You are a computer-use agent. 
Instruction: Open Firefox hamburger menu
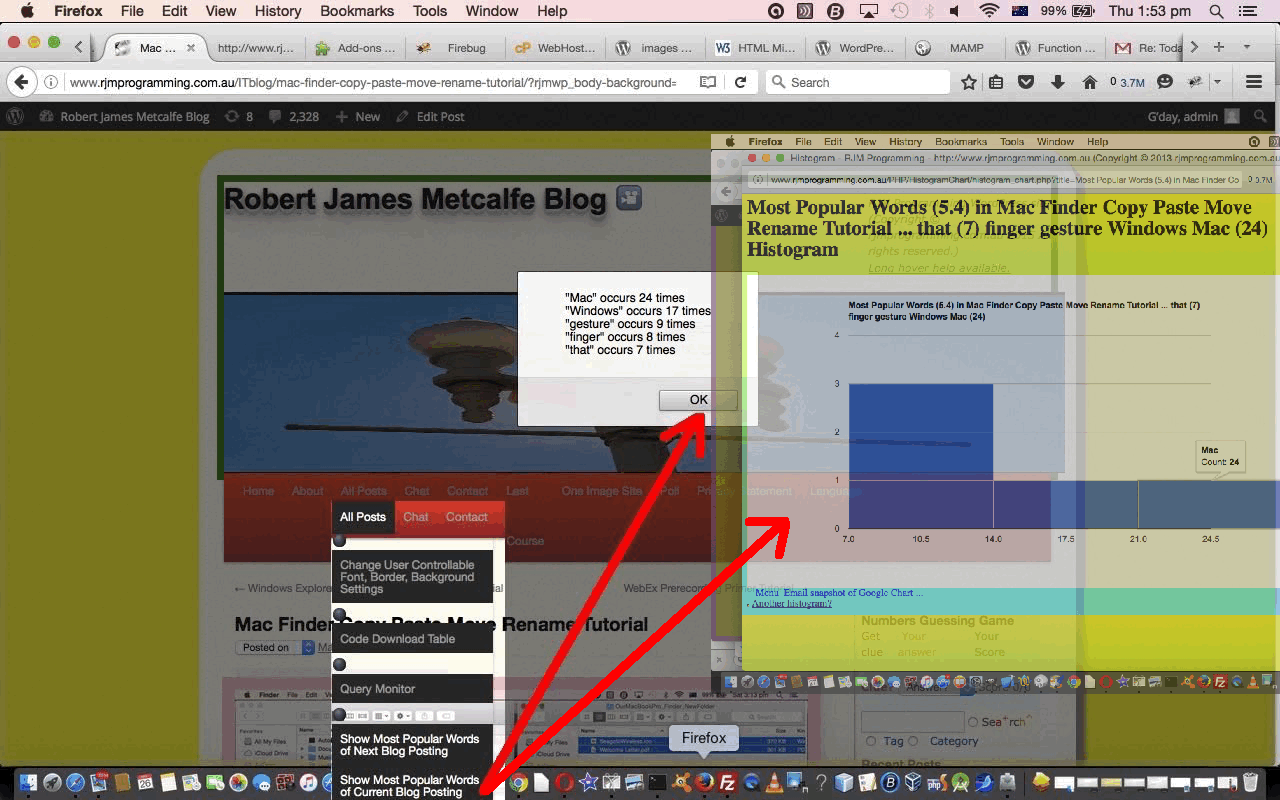tap(1253, 82)
